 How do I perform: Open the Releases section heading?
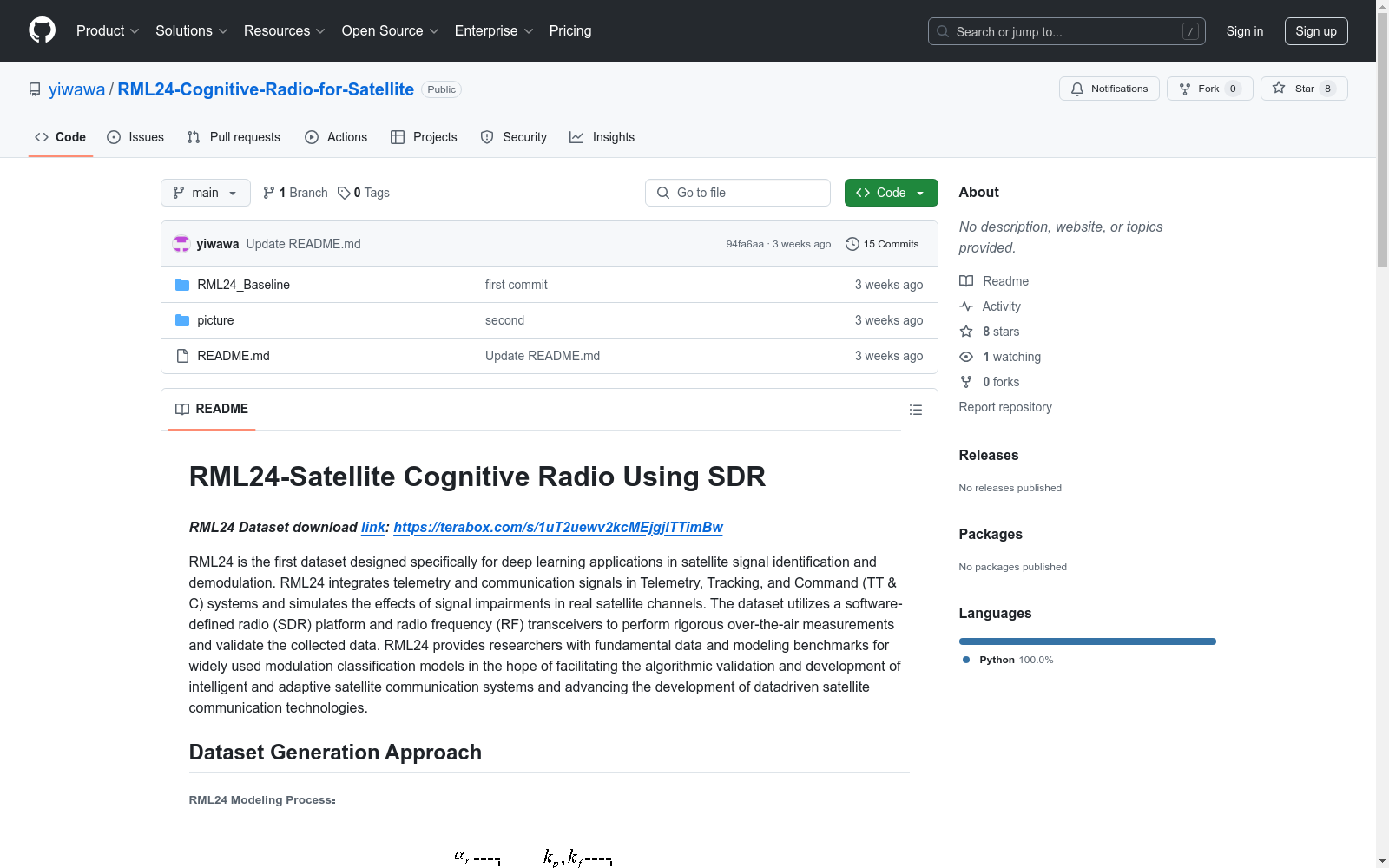[x=989, y=455]
